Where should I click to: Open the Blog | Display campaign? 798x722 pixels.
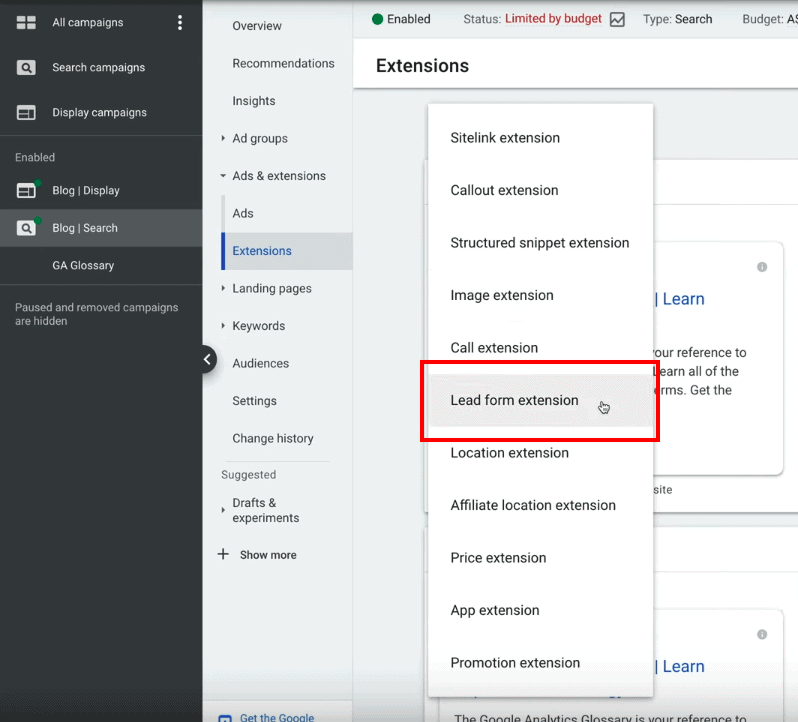(x=86, y=190)
